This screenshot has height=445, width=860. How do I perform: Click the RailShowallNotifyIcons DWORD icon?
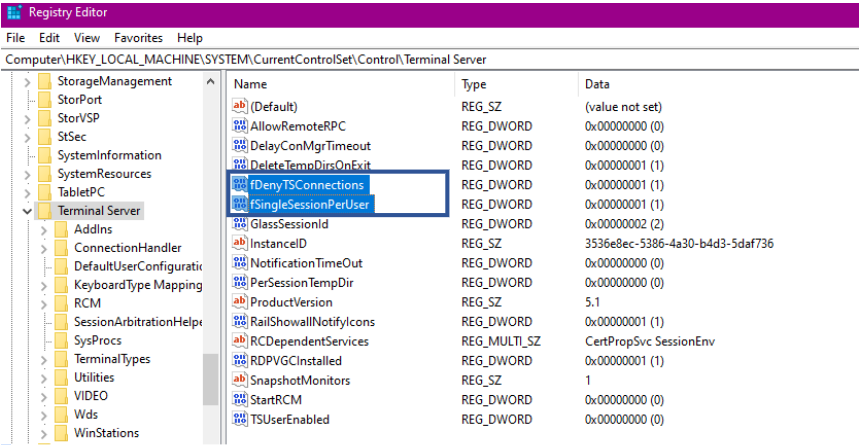pos(240,322)
